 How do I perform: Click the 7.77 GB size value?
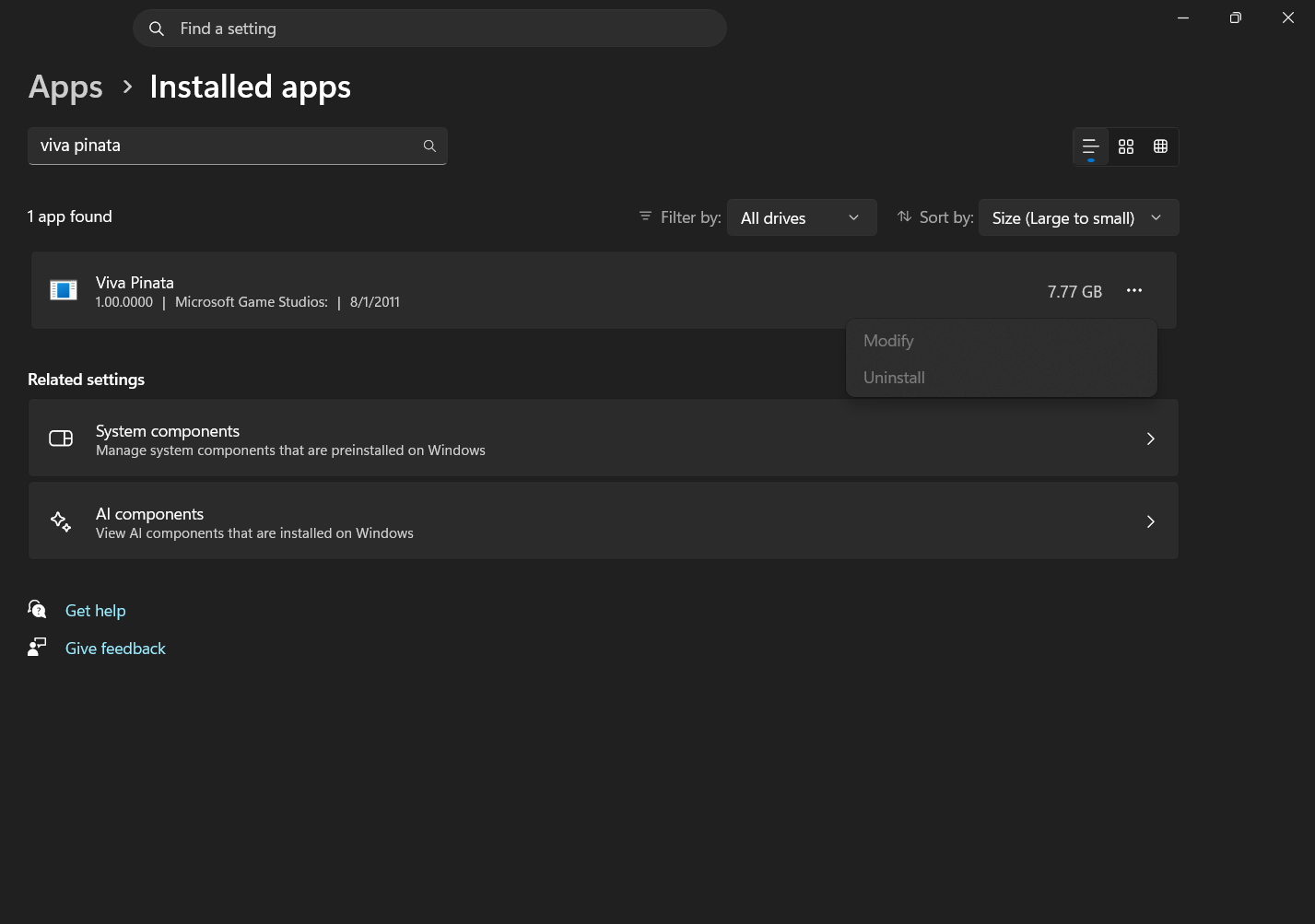click(1074, 292)
